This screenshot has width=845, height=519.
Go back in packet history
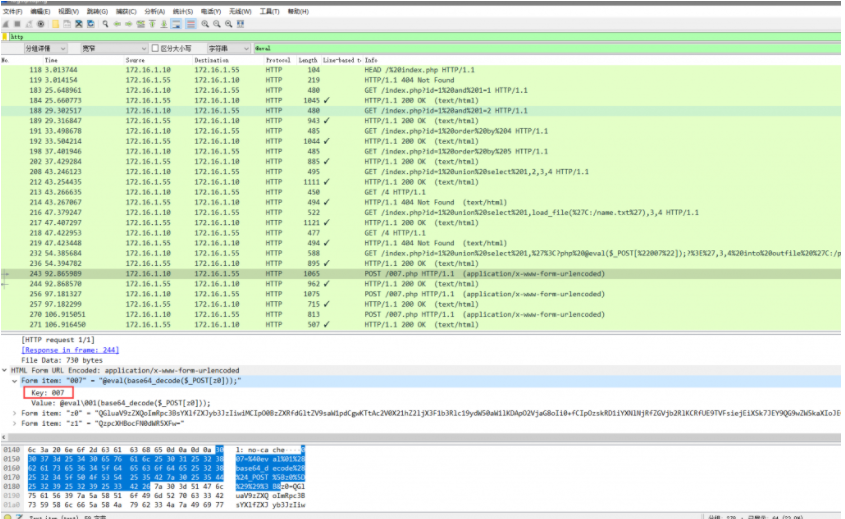point(117,24)
